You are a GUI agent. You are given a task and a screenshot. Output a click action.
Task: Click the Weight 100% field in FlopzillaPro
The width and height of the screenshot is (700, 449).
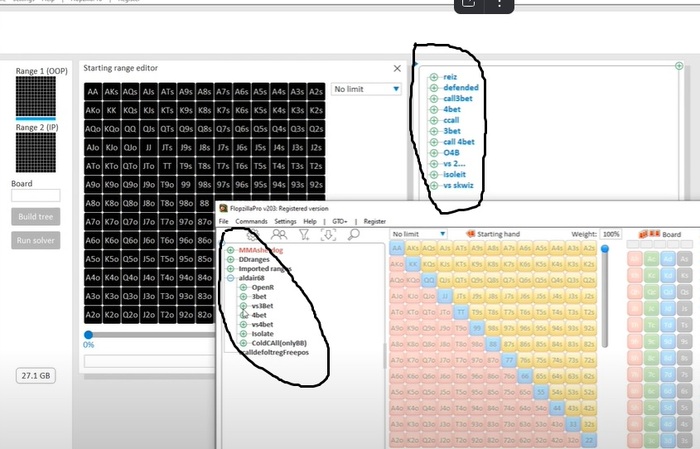(611, 234)
